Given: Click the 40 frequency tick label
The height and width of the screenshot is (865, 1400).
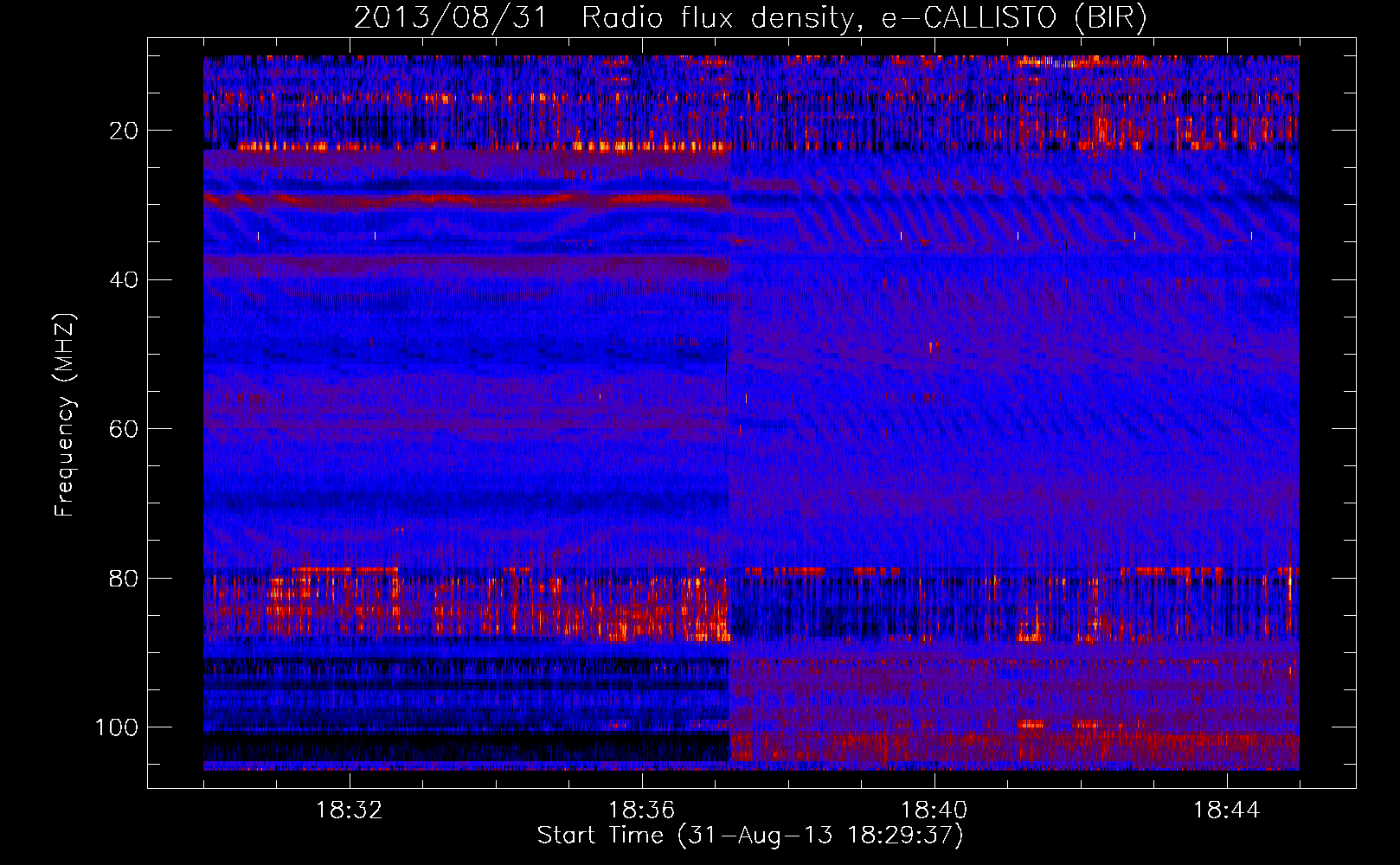Looking at the screenshot, I should pos(124,280).
